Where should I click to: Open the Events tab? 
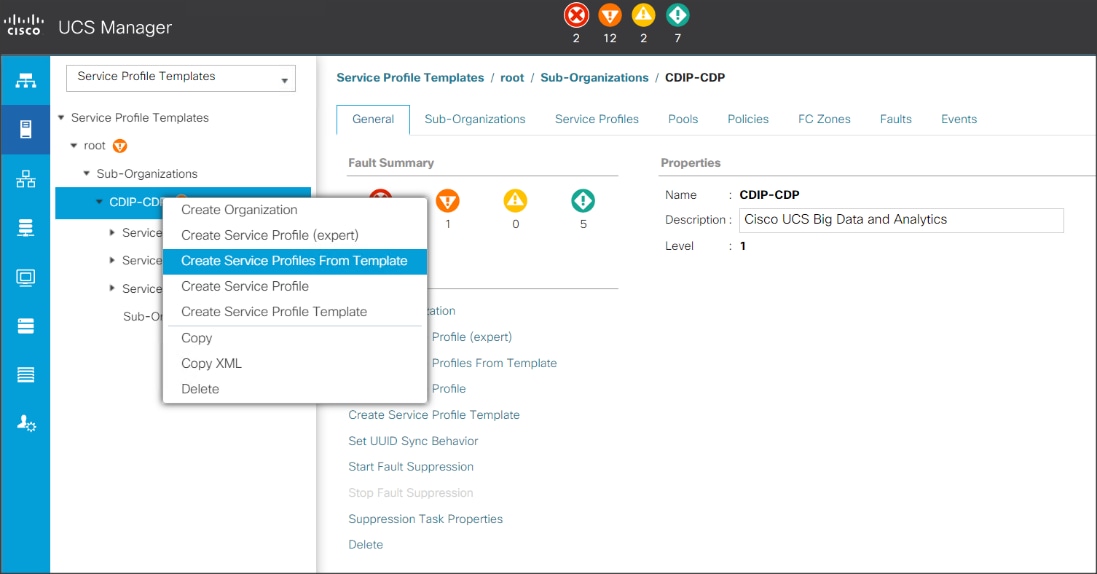point(958,120)
